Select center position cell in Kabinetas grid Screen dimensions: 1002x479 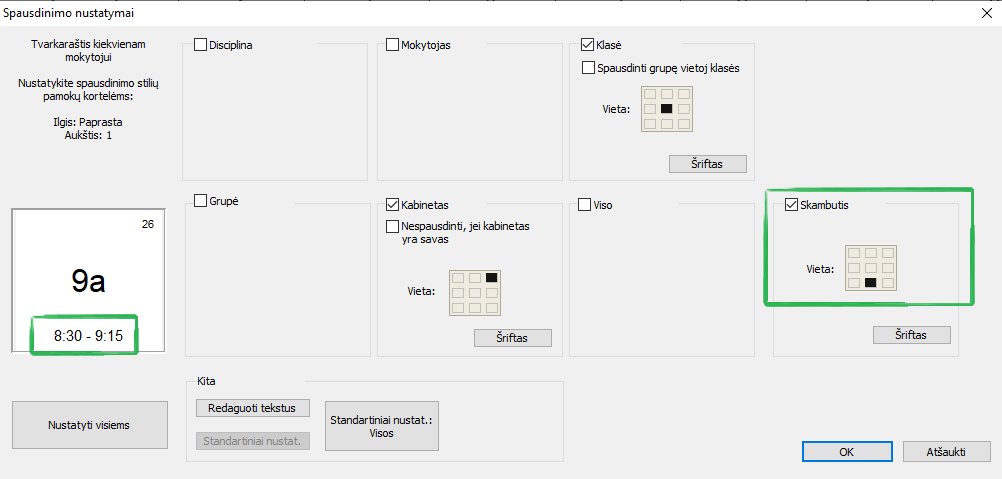(x=475, y=293)
